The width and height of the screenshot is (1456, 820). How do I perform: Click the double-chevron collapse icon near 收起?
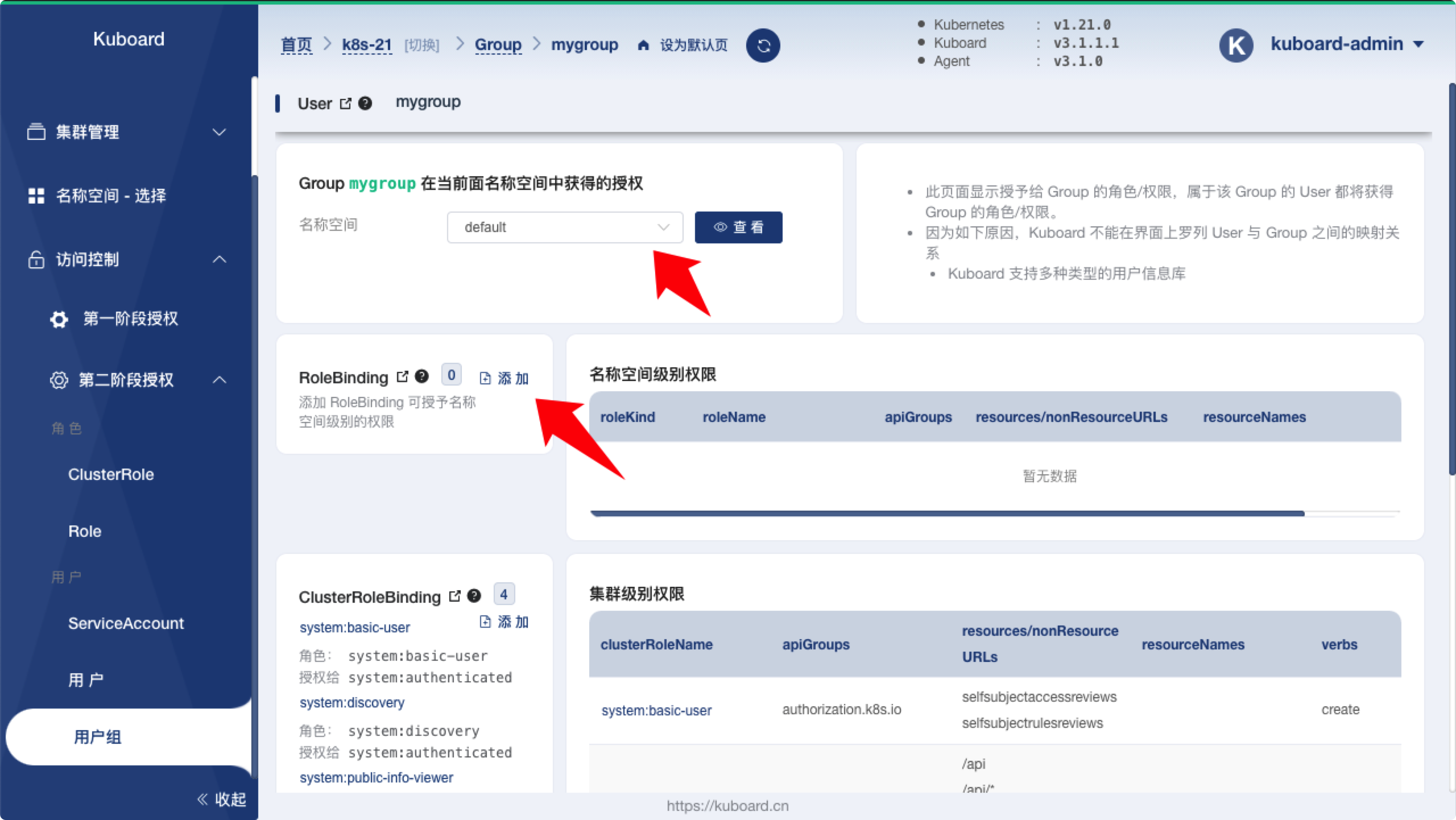click(202, 800)
